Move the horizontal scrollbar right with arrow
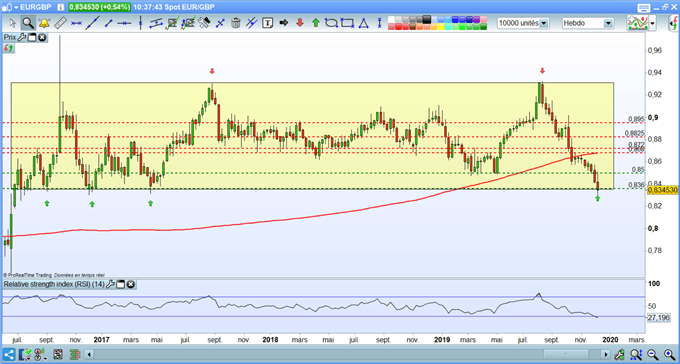This screenshot has height=364, width=680. 606,355
